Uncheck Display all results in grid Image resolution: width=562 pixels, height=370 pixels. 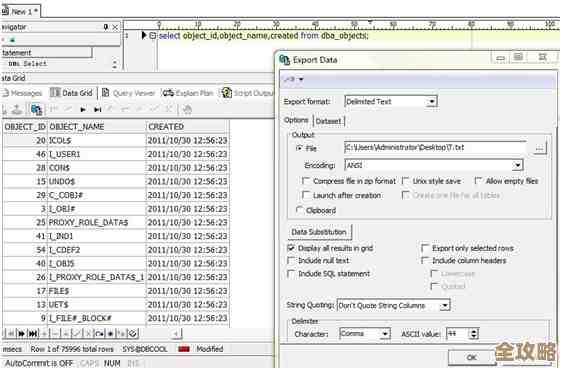pyautogui.click(x=291, y=248)
